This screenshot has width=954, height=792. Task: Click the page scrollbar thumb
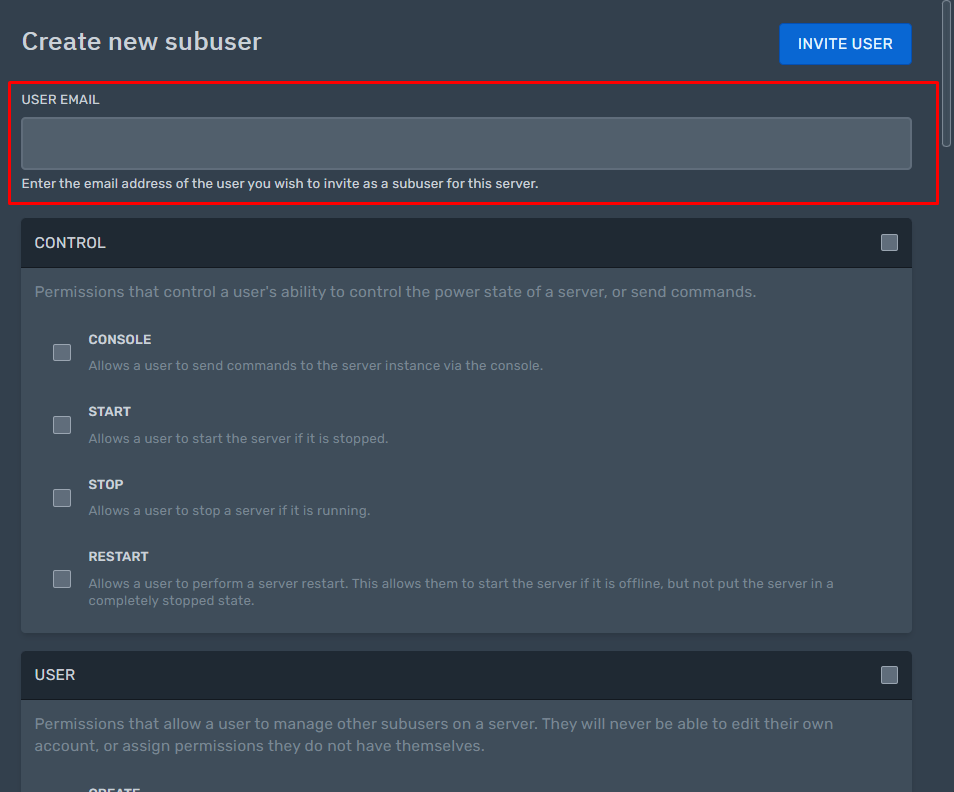click(946, 73)
